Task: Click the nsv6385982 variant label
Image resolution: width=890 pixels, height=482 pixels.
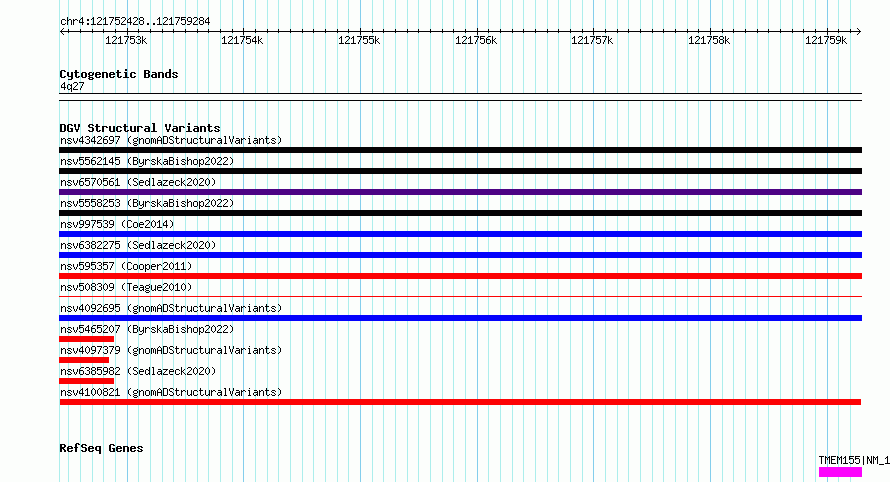Action: (x=138, y=371)
